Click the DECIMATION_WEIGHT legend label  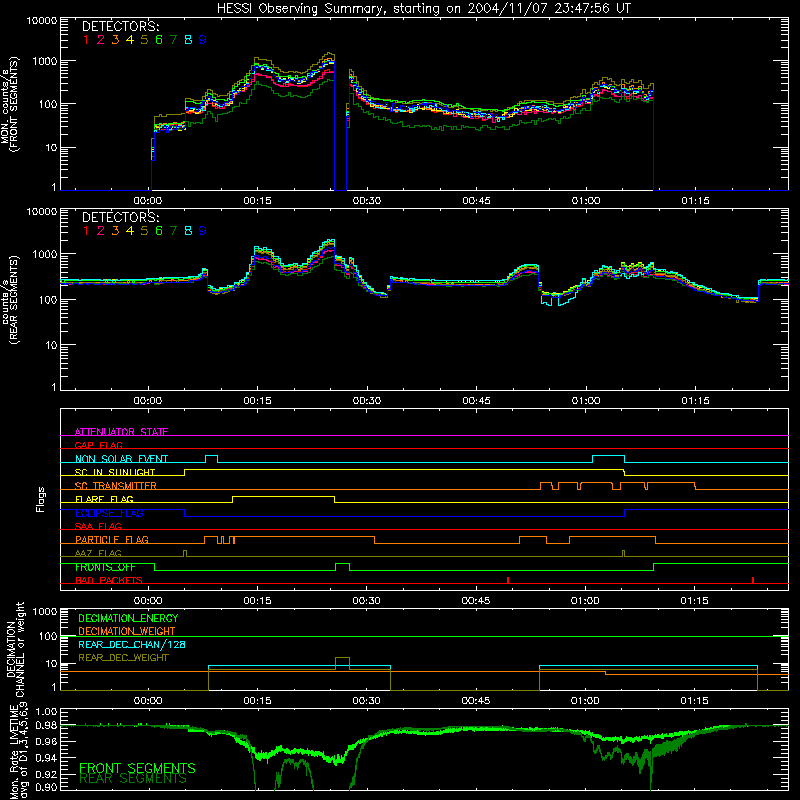coord(127,631)
